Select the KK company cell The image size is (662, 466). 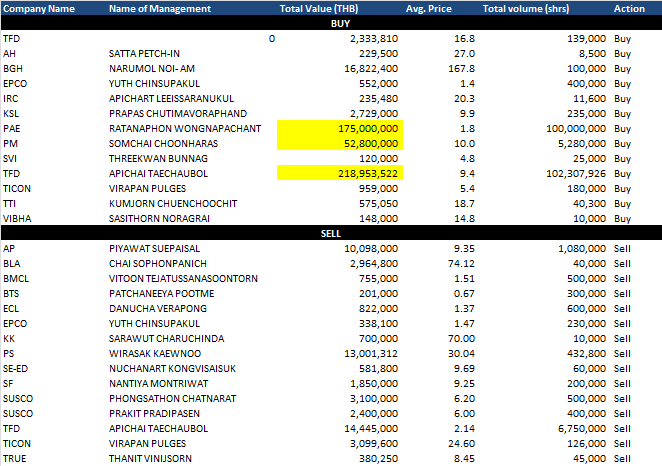click(x=9, y=338)
